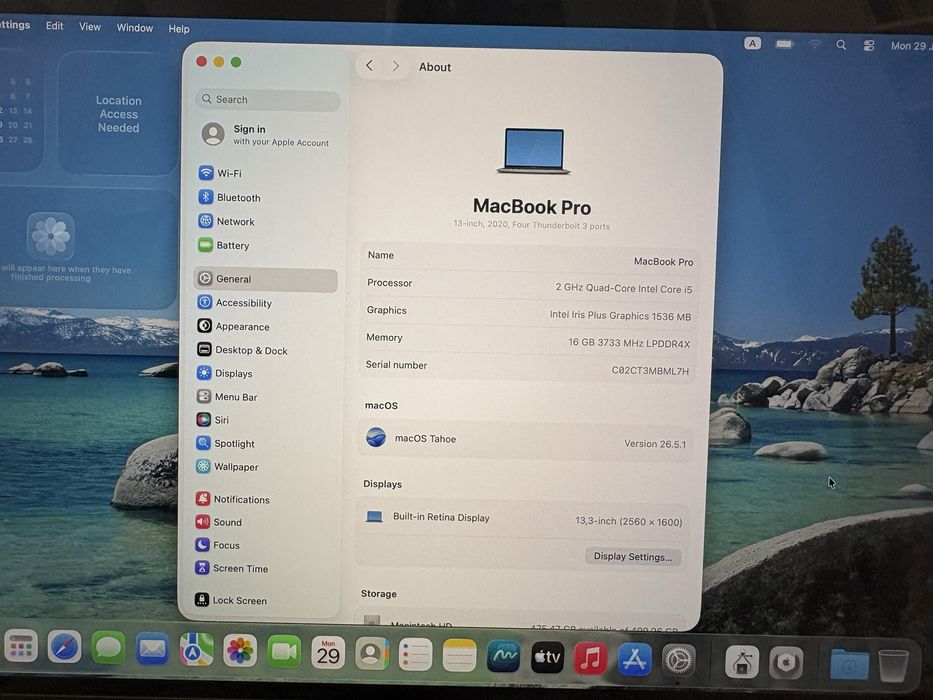Open Maps from the Dock

196,649
